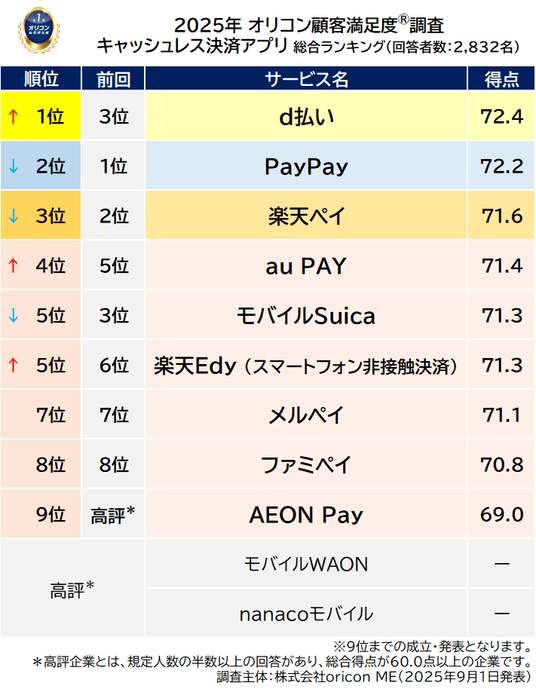Click the 前回 column header

coord(114,79)
